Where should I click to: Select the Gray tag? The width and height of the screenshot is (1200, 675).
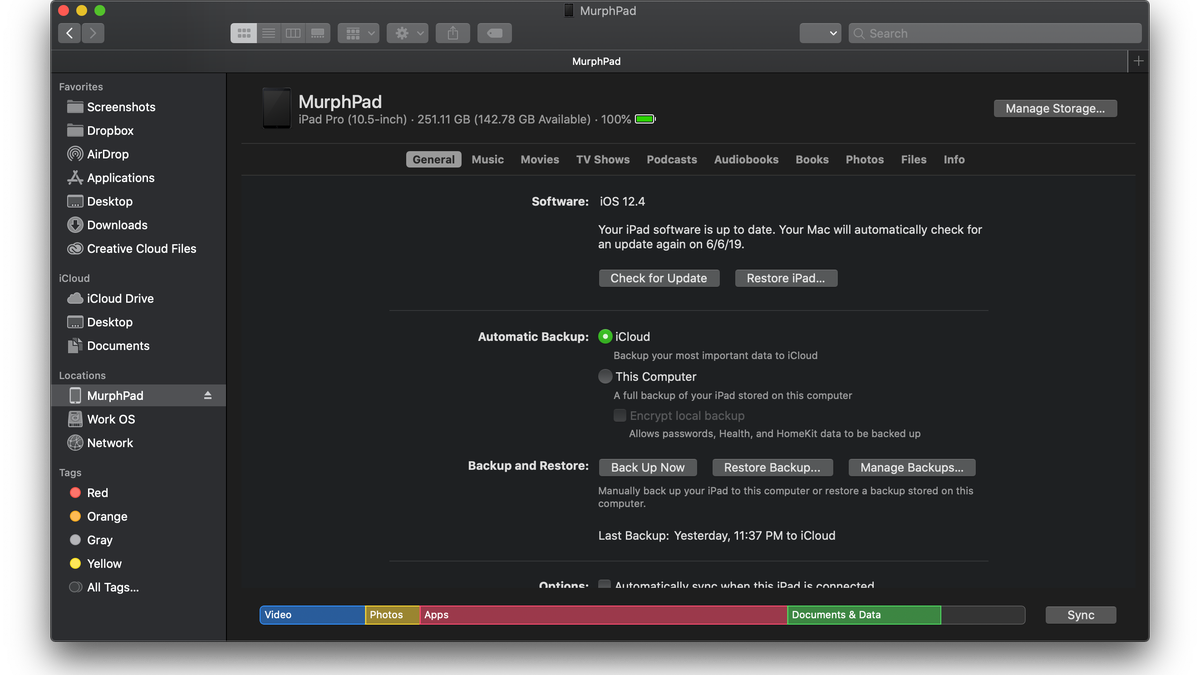138,540
